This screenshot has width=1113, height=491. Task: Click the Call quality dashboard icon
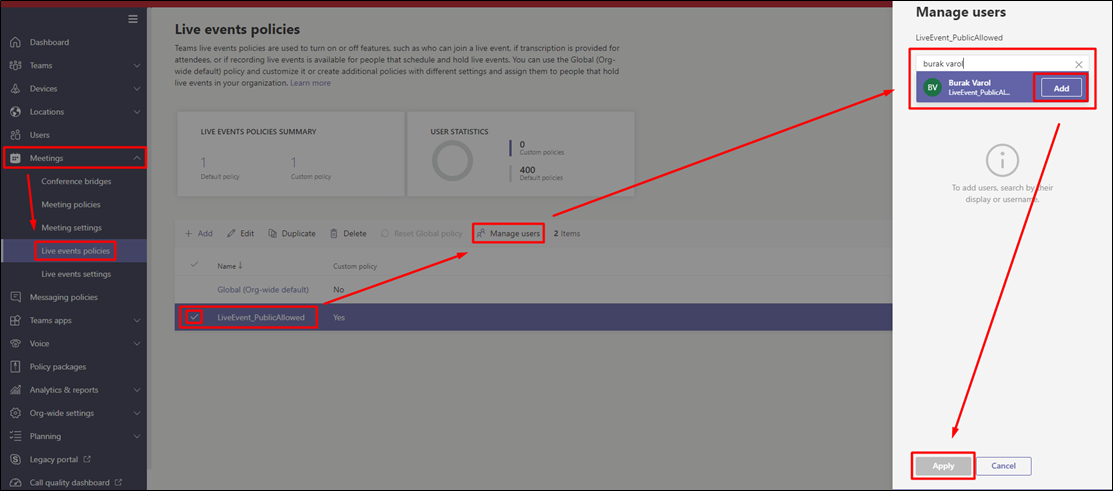tap(16, 482)
